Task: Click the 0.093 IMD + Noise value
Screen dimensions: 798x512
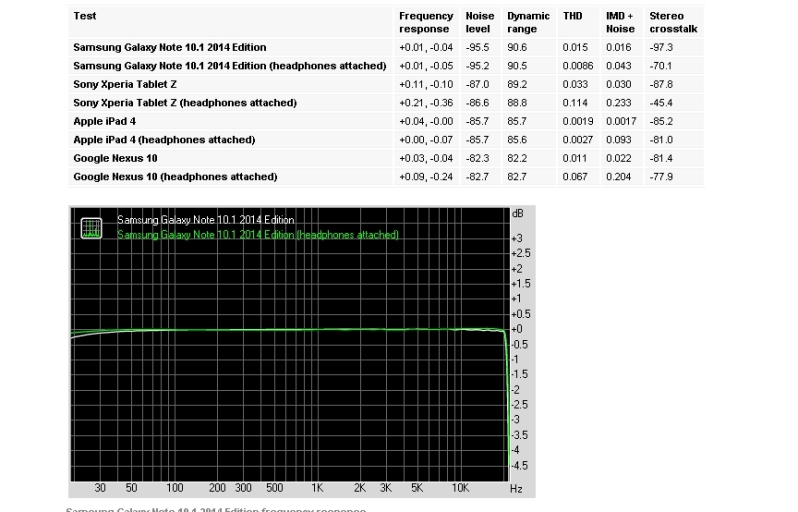Action: (x=618, y=140)
